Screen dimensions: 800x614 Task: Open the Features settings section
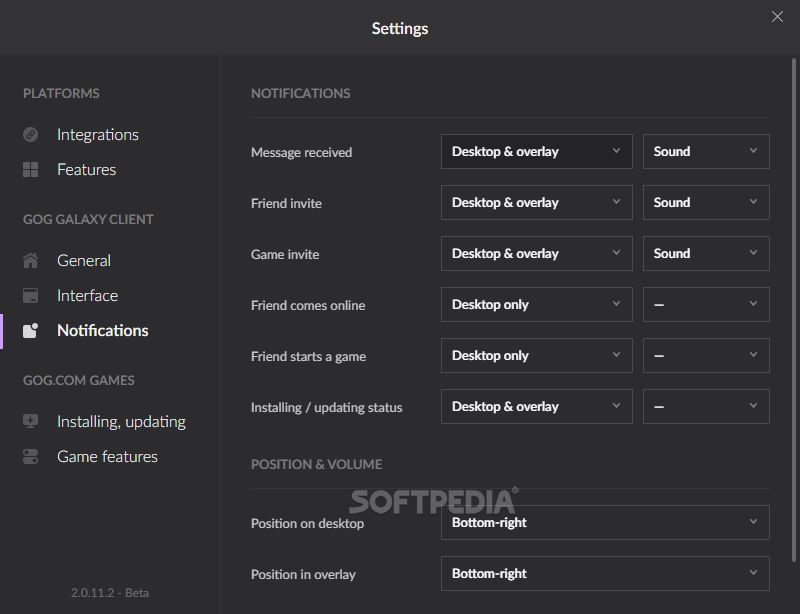click(87, 169)
